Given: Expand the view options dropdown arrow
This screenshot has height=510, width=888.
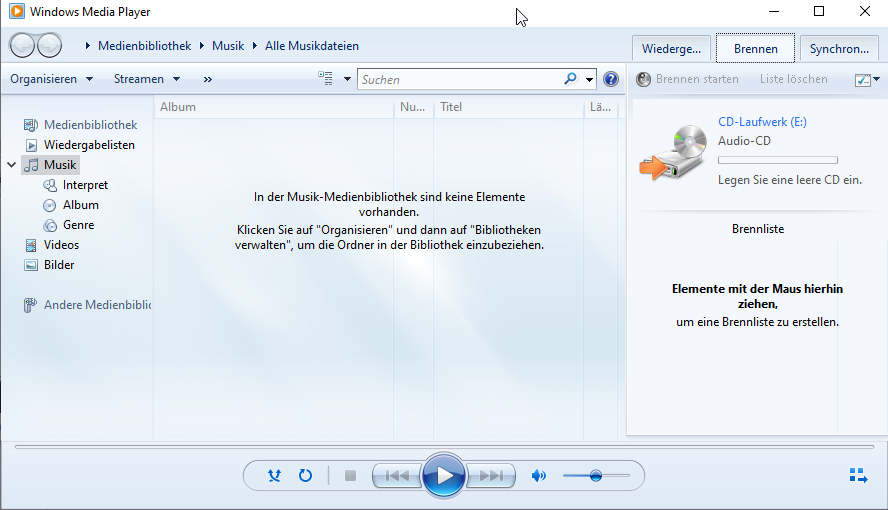Looking at the screenshot, I should [347, 79].
